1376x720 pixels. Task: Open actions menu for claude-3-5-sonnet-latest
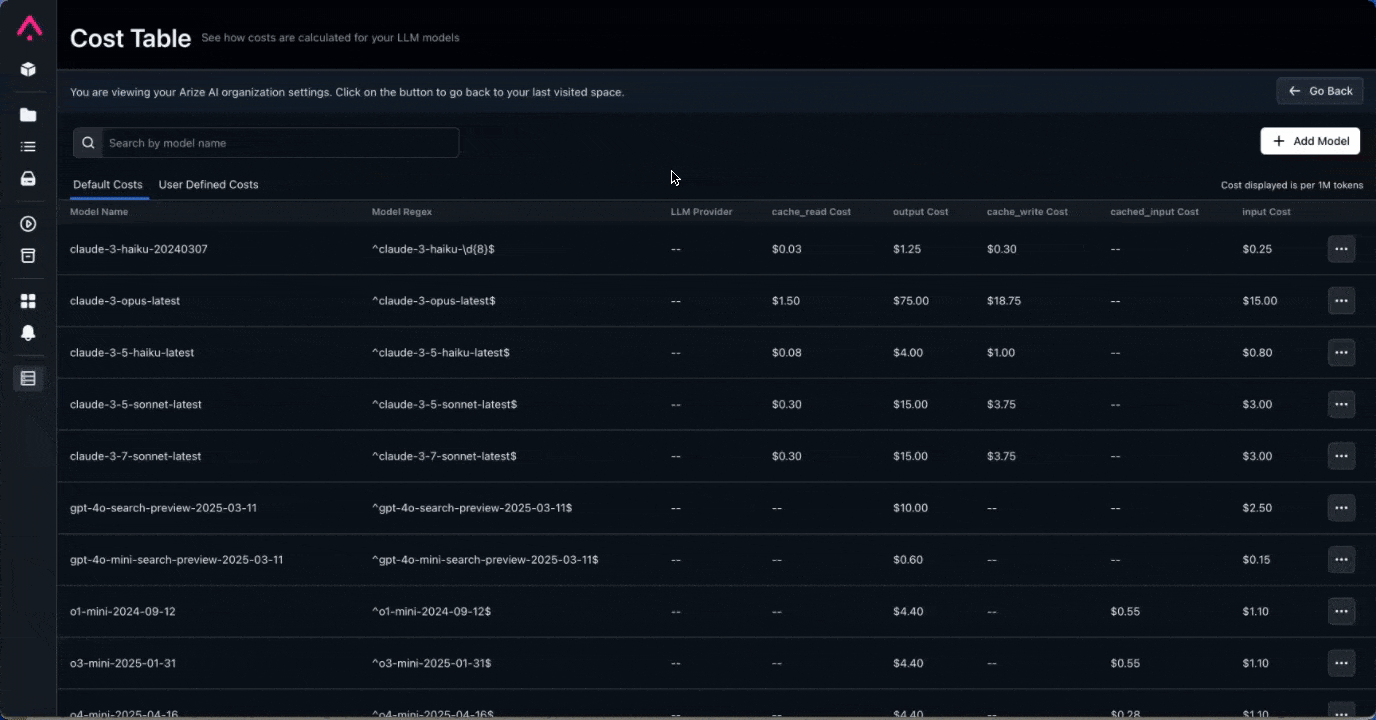coord(1341,405)
